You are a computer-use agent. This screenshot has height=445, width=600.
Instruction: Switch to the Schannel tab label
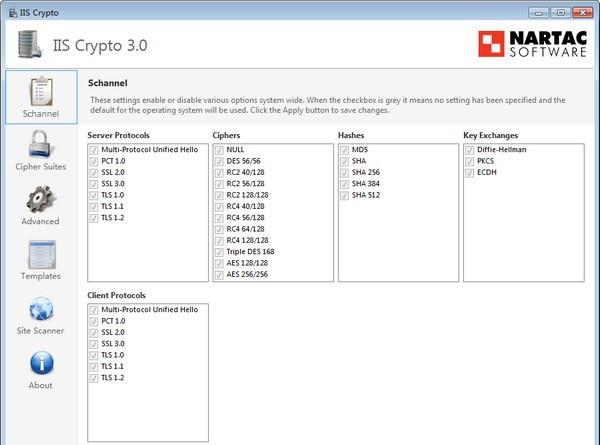click(41, 114)
